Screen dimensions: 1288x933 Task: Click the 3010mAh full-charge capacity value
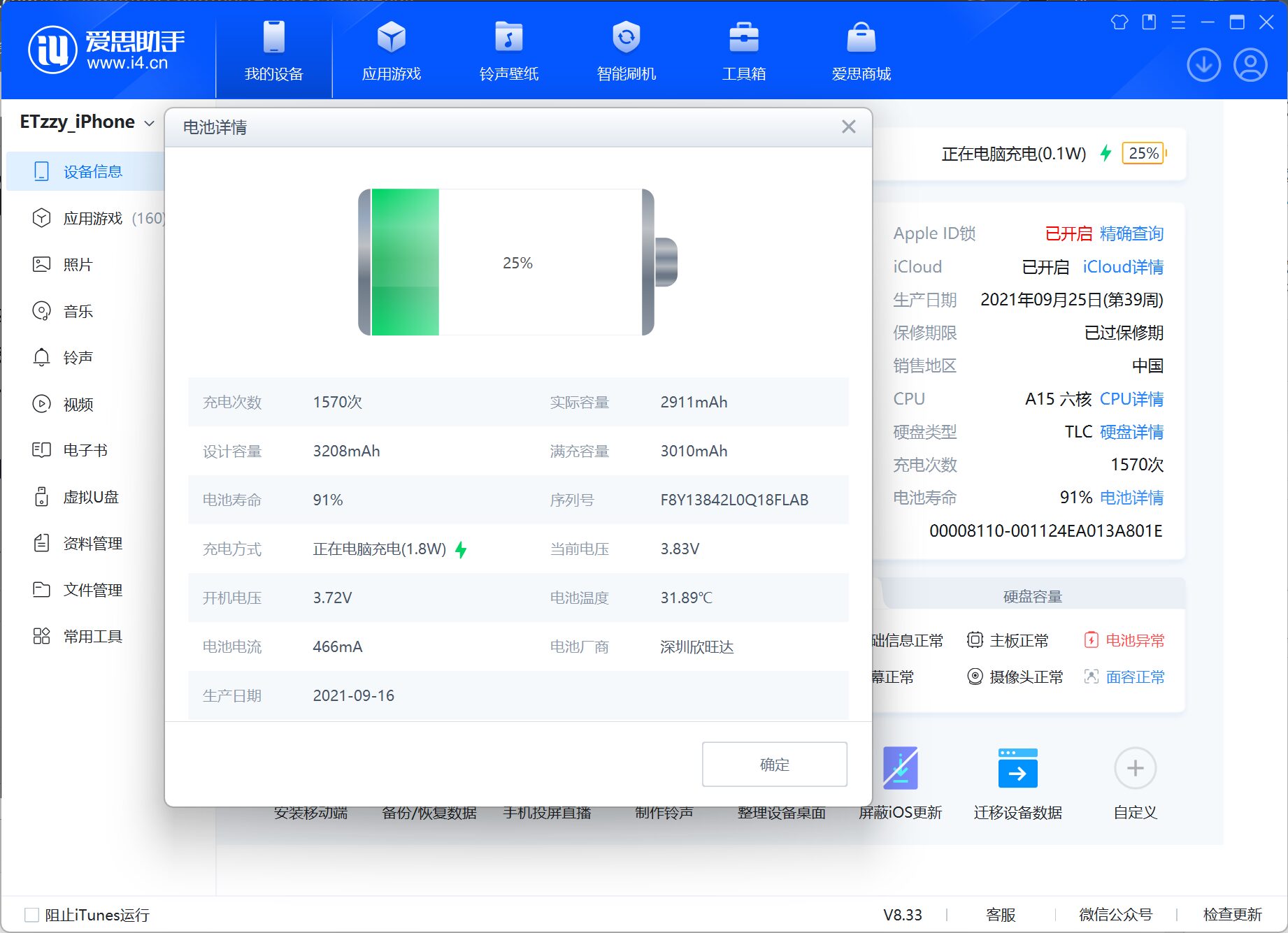pos(694,451)
